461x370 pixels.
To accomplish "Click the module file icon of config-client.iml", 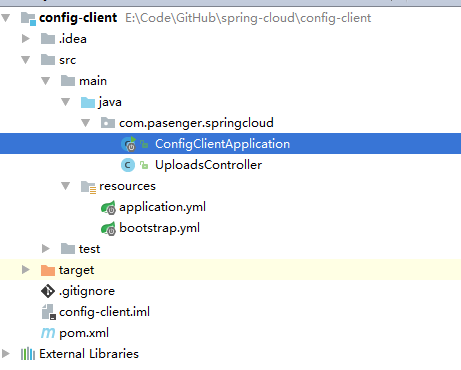I will (49, 312).
